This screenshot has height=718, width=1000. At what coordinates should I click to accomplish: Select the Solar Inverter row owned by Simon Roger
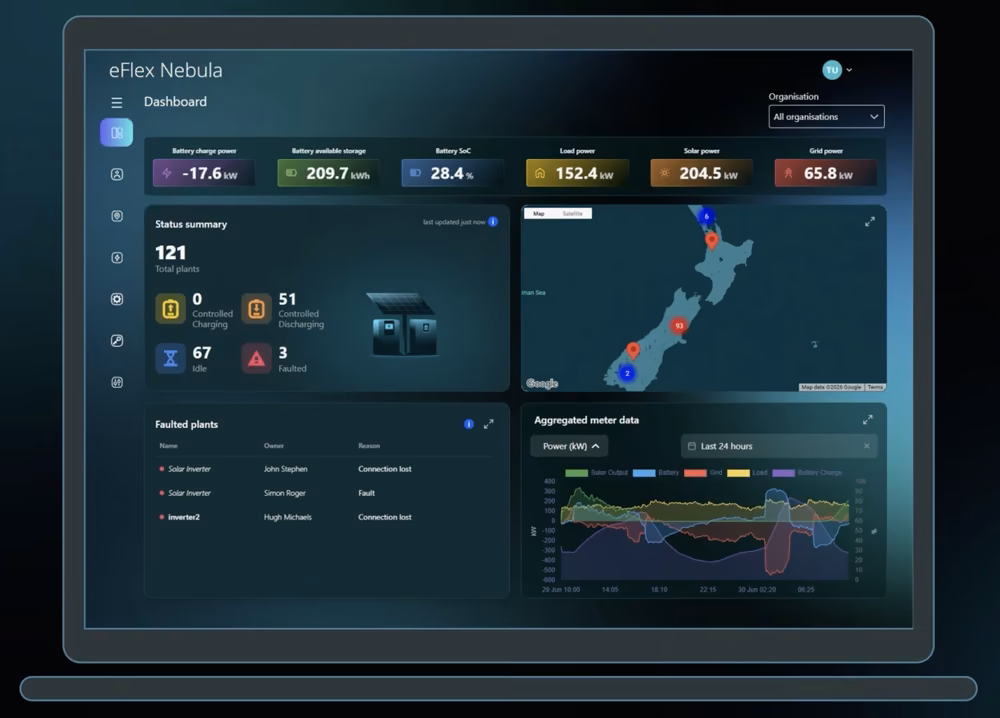click(x=325, y=493)
